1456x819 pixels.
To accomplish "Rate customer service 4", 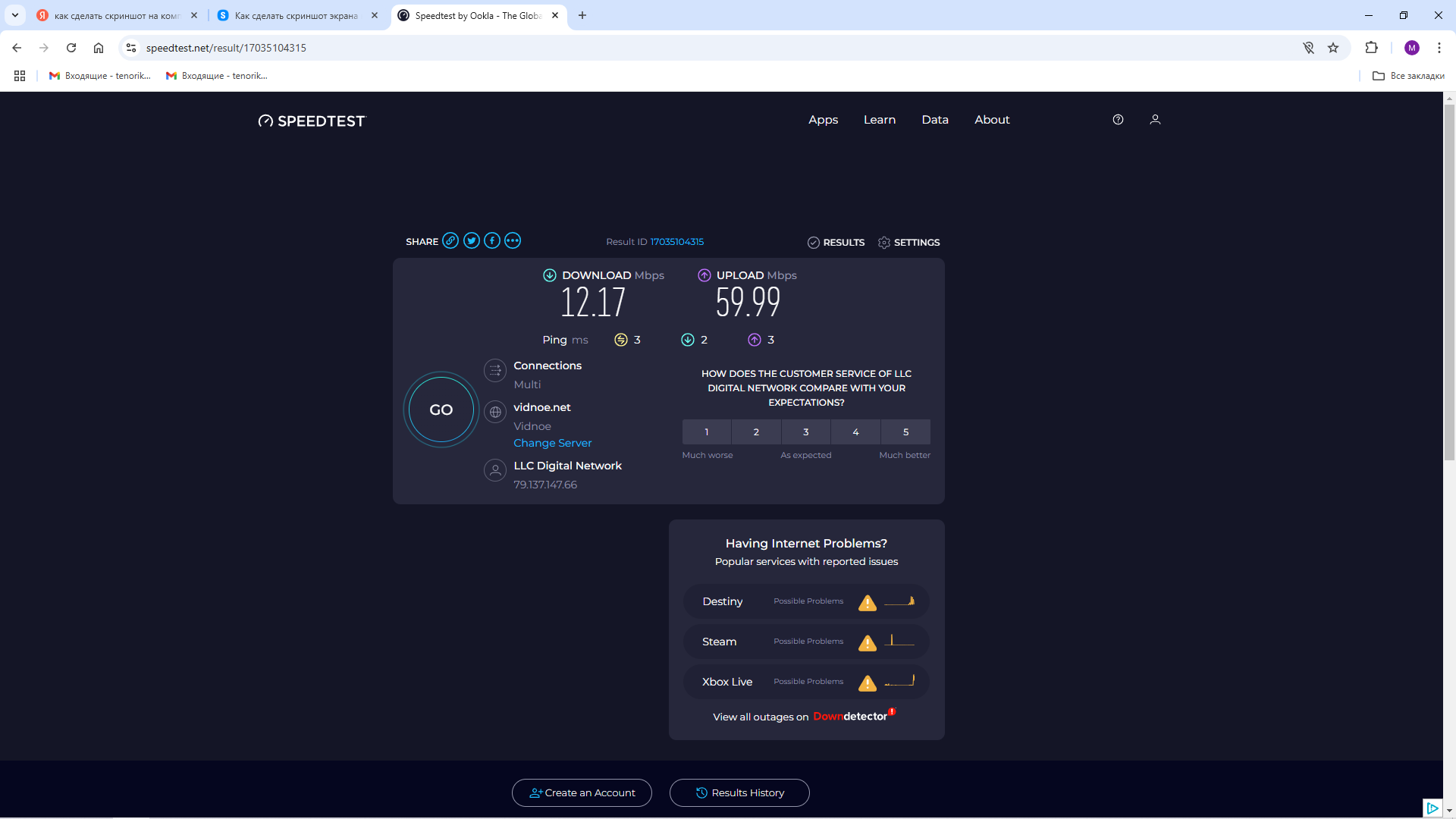I will pos(856,431).
